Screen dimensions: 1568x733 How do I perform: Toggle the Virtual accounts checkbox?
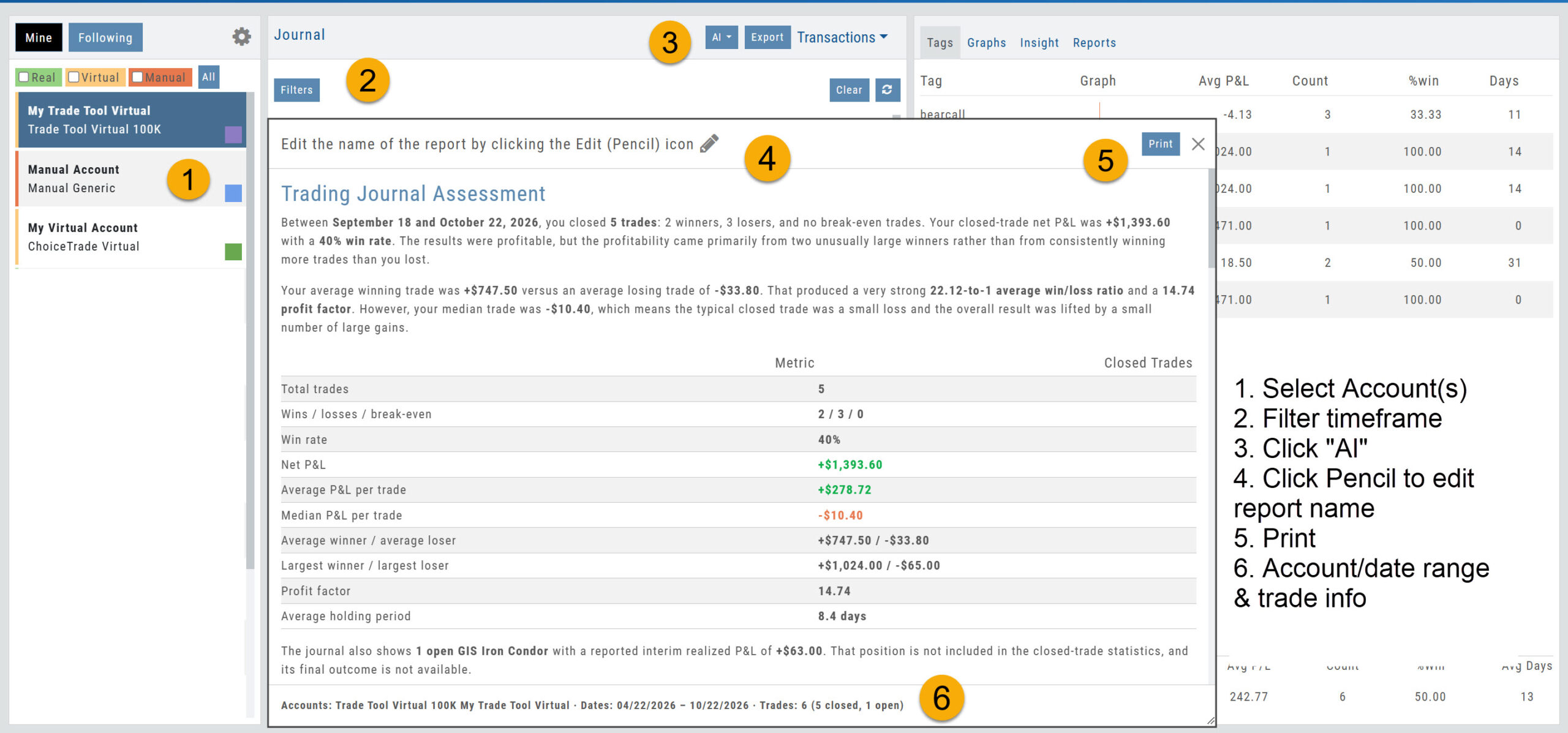(73, 77)
